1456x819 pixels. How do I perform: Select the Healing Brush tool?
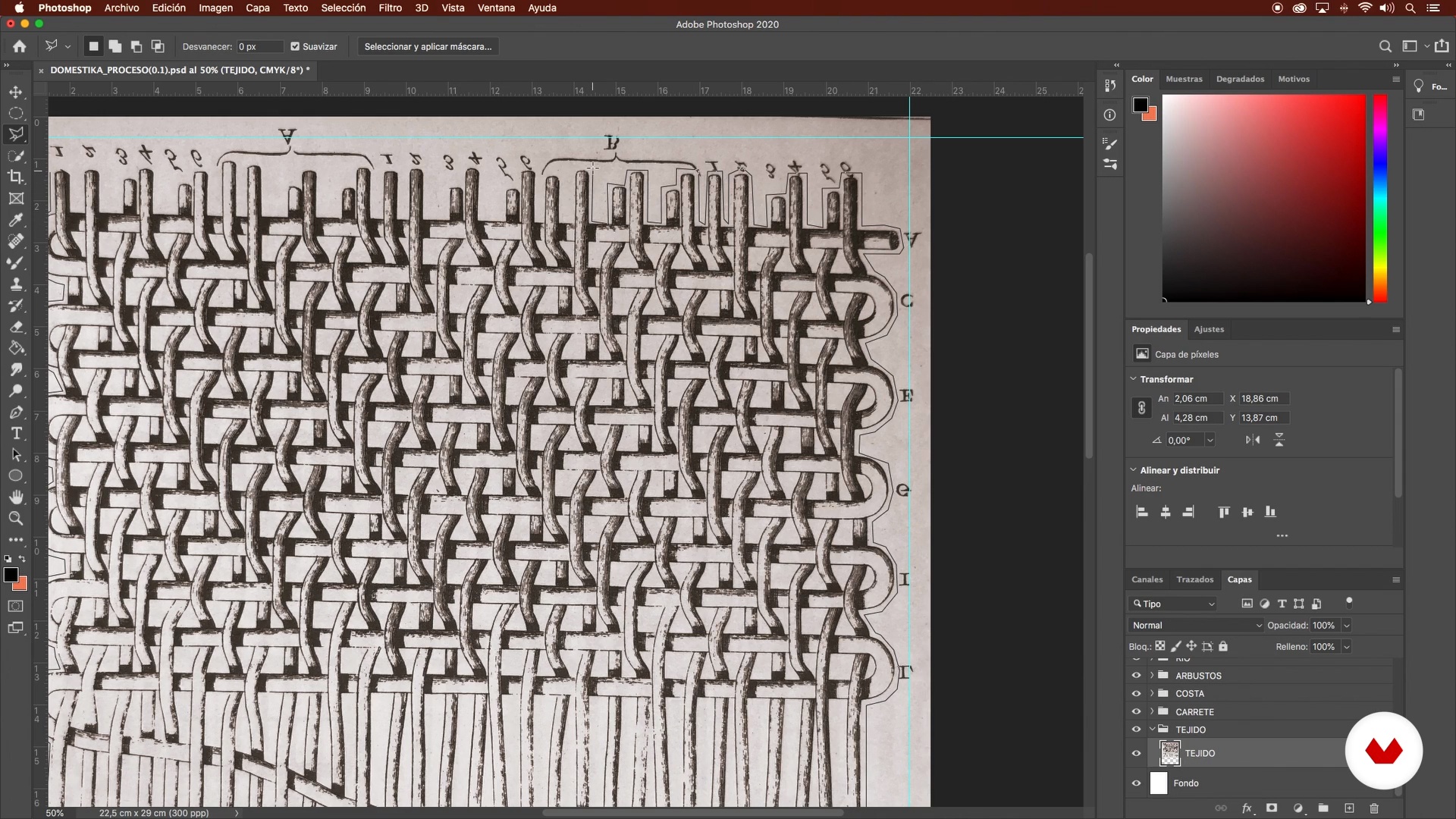[x=16, y=241]
